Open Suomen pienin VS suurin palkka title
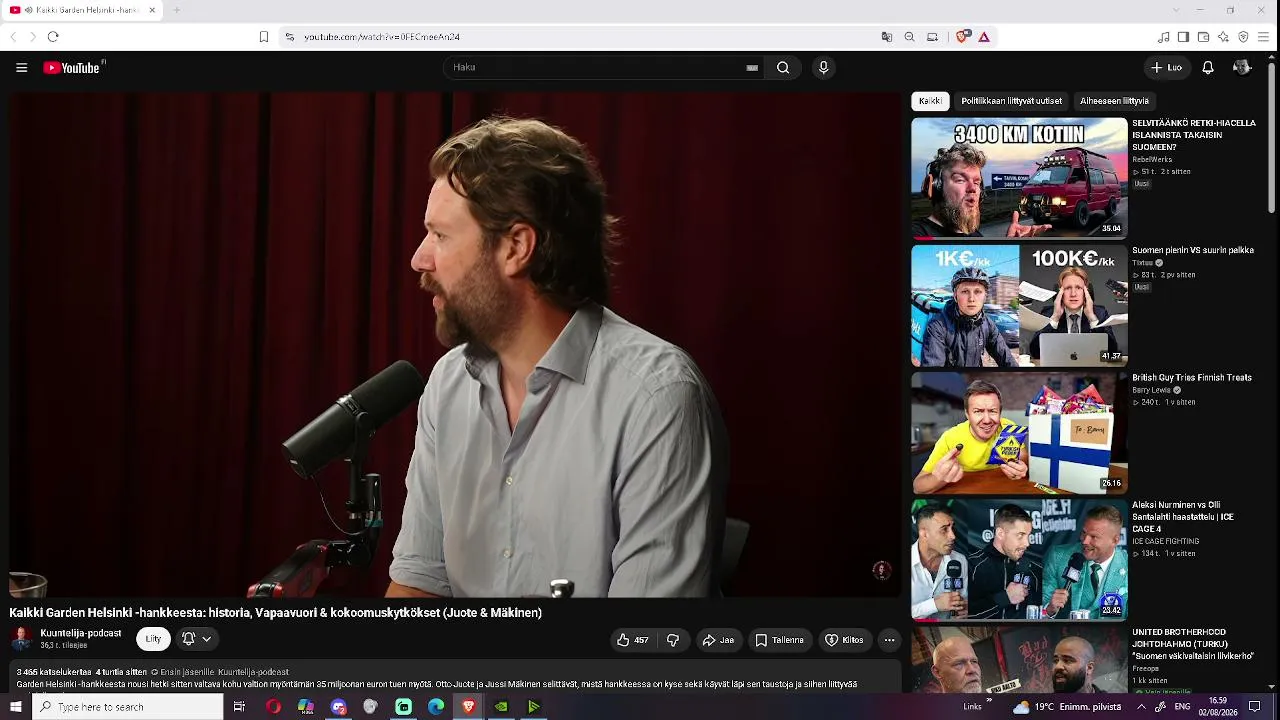 pyautogui.click(x=1192, y=250)
